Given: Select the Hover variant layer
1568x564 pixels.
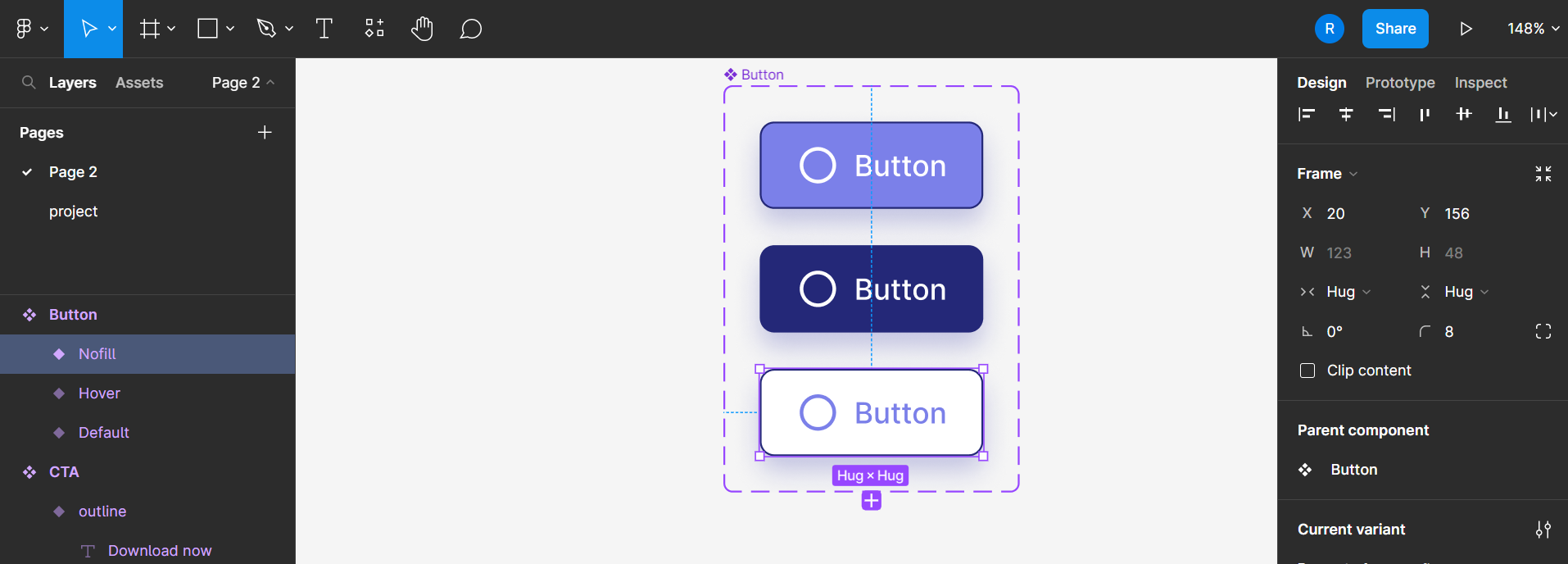Looking at the screenshot, I should coord(99,393).
